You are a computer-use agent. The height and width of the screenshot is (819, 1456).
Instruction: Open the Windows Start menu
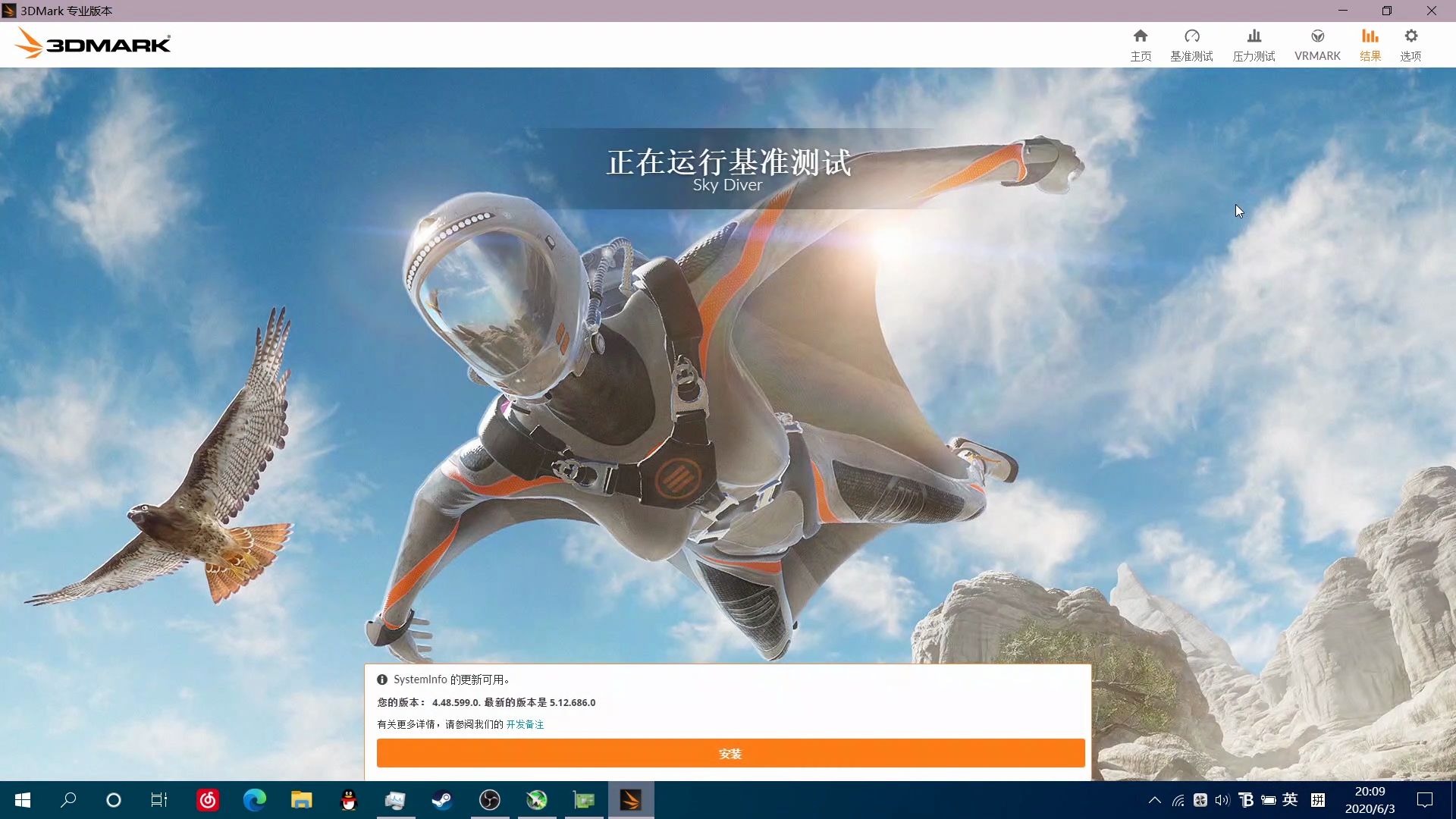point(23,800)
